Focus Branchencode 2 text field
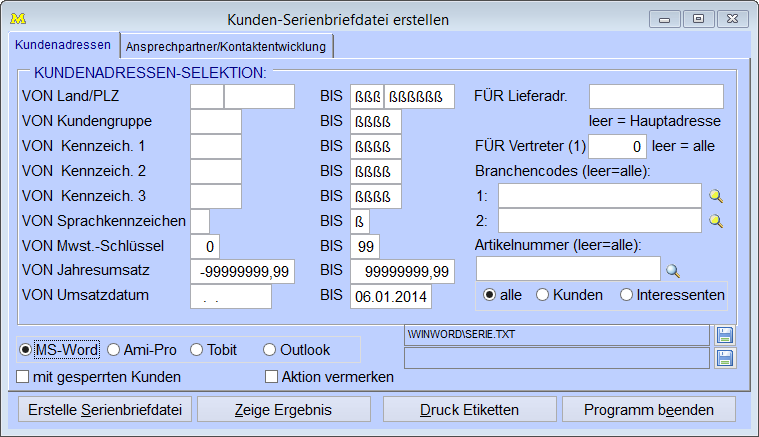Screen dimensions: 759x437 [x=600, y=221]
